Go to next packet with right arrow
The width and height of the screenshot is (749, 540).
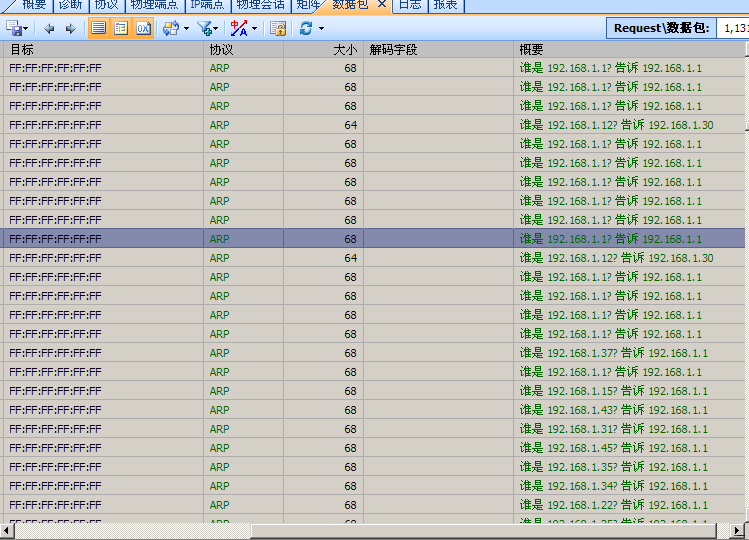70,28
